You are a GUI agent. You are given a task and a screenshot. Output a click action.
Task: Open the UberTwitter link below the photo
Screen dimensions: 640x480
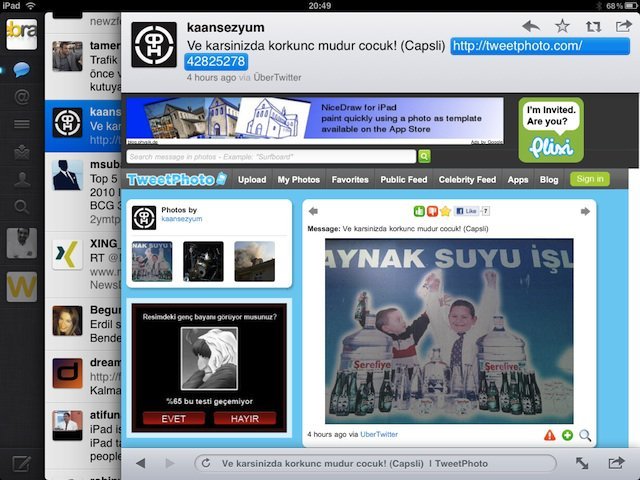point(379,434)
